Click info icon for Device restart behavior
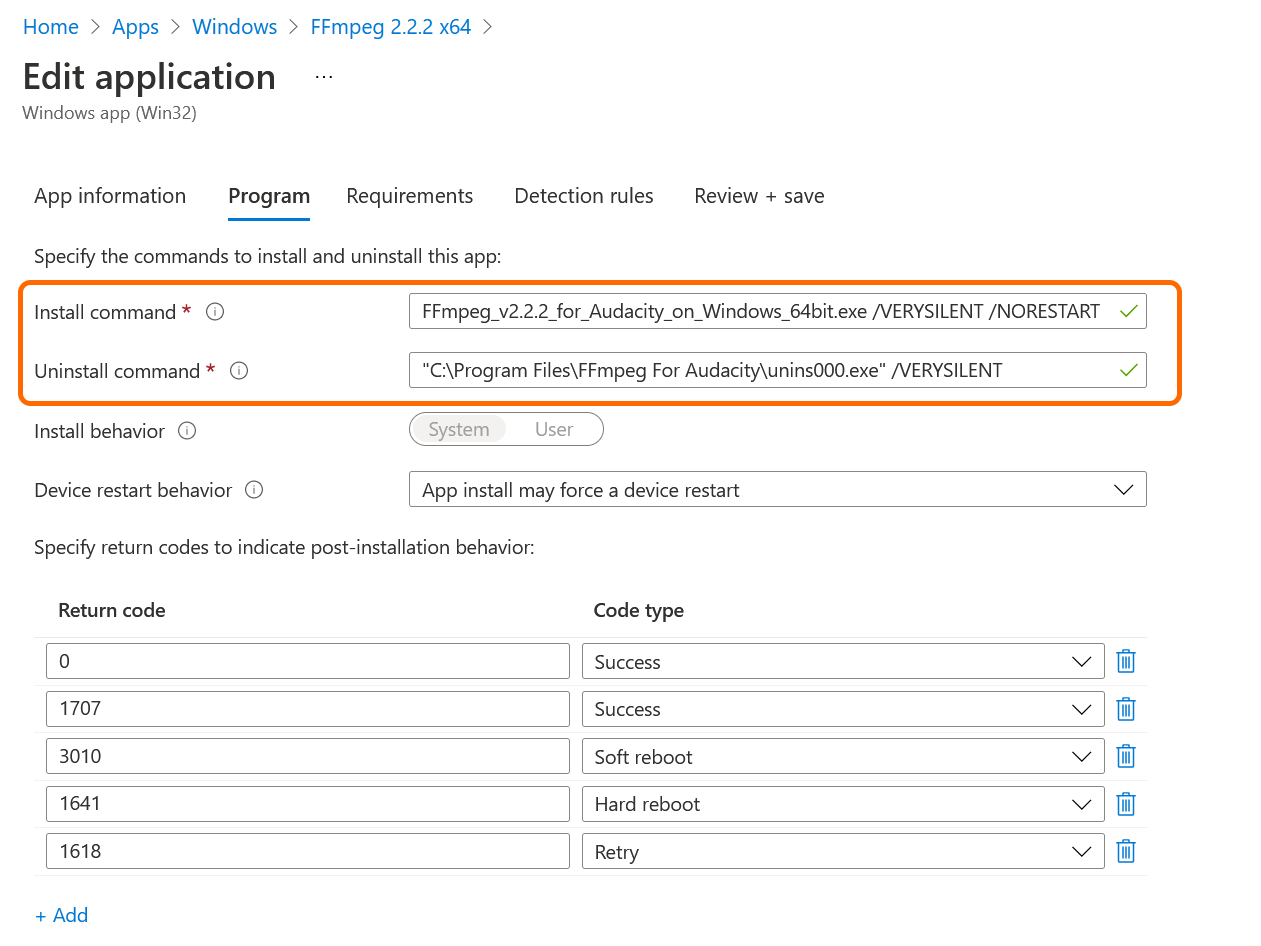 coord(254,490)
